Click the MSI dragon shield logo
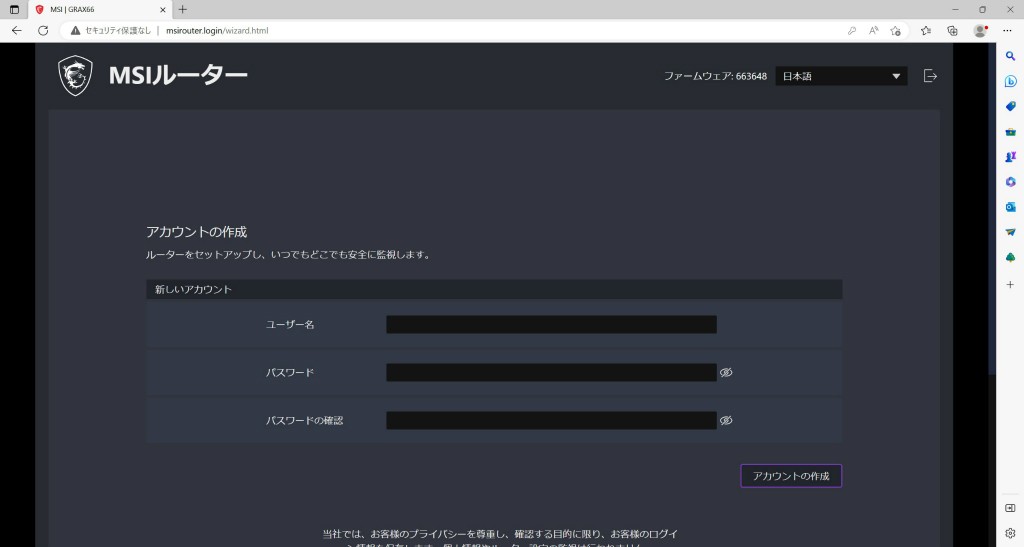Screen dimensions: 1024x547 click(75, 76)
